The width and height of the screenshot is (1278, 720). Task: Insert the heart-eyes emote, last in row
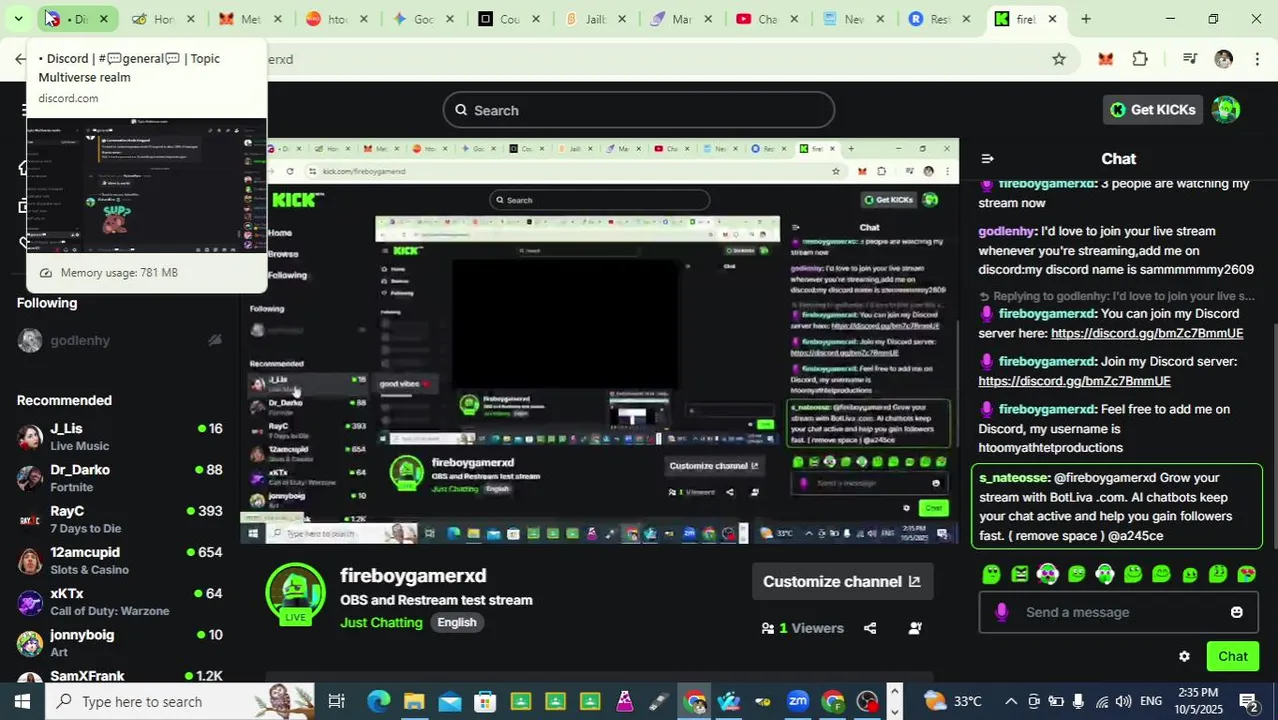tap(1246, 574)
